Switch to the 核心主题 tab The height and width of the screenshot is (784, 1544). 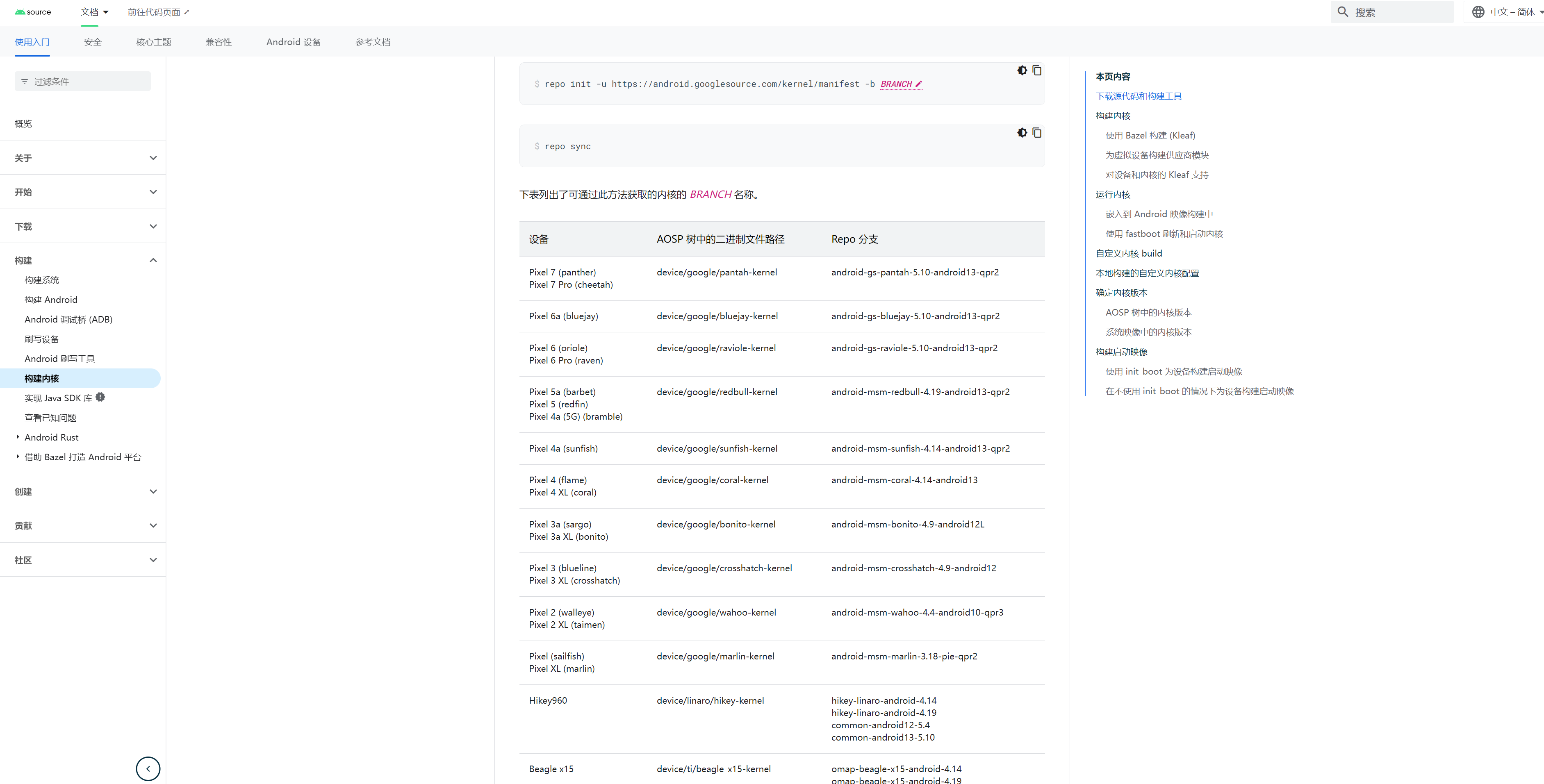click(x=153, y=42)
